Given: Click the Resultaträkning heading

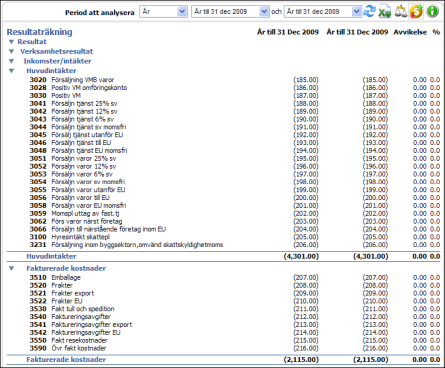Looking at the screenshot, I should click(39, 32).
